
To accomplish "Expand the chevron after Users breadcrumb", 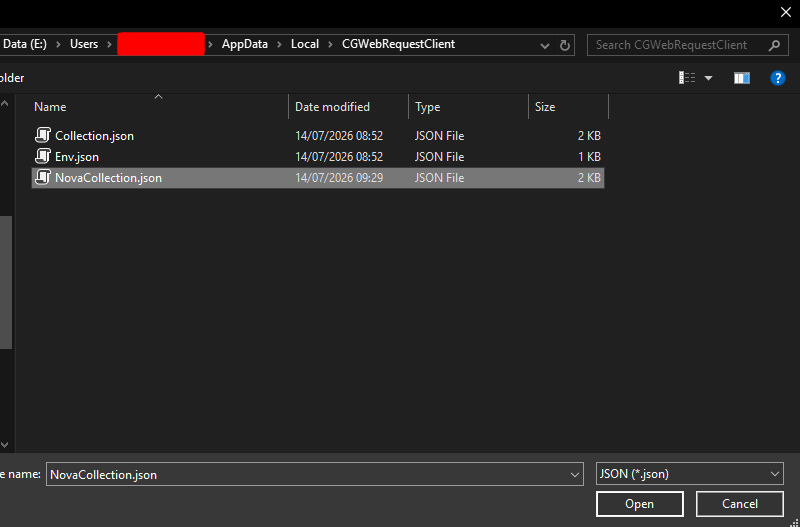I will 109,44.
